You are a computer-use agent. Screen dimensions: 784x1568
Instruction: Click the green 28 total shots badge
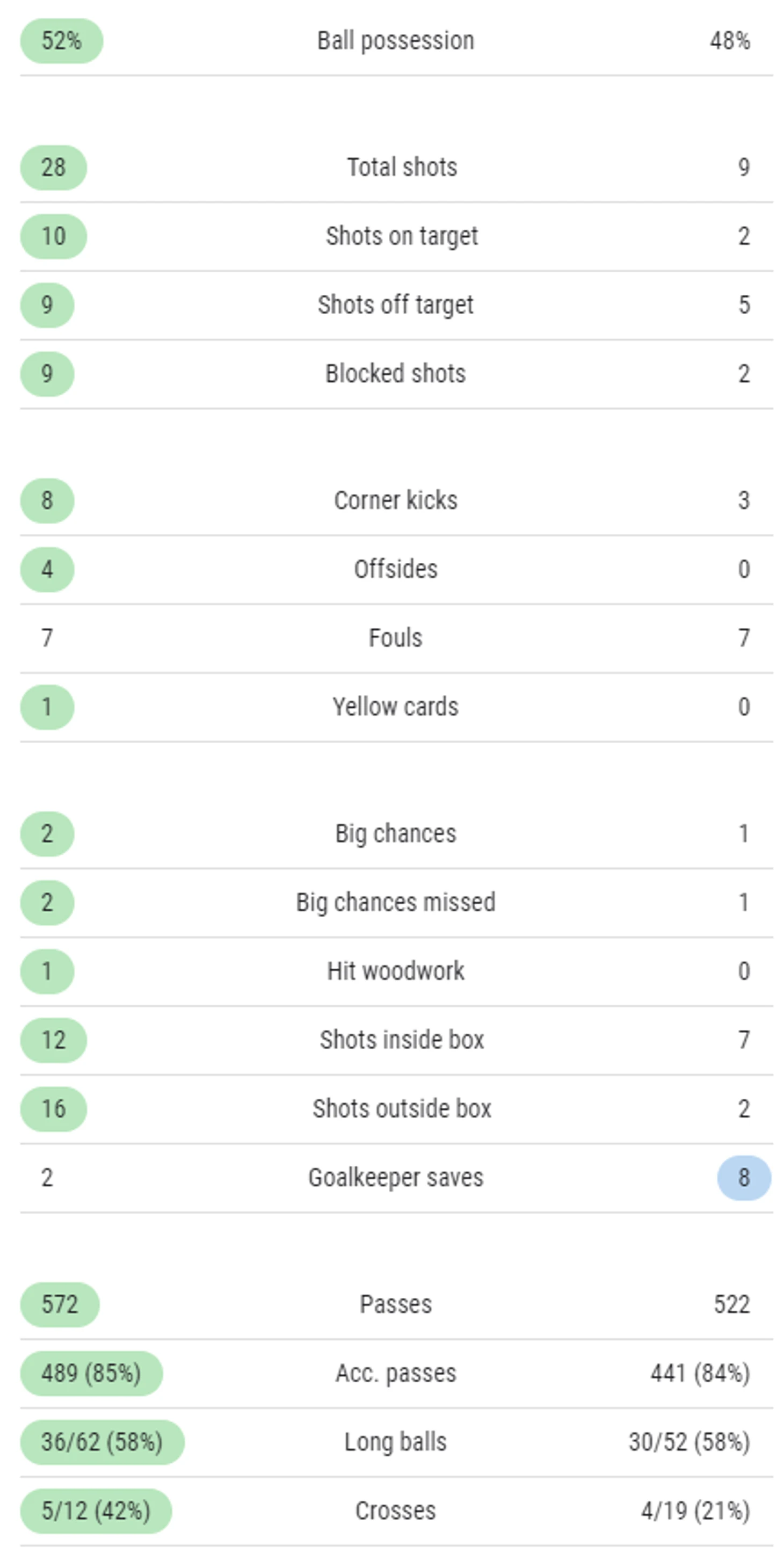[54, 168]
